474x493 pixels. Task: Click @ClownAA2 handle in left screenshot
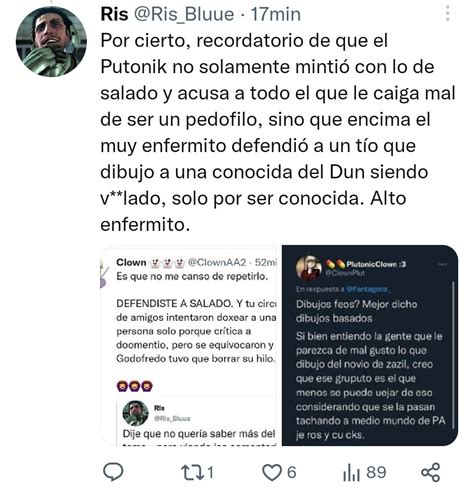coord(217,263)
